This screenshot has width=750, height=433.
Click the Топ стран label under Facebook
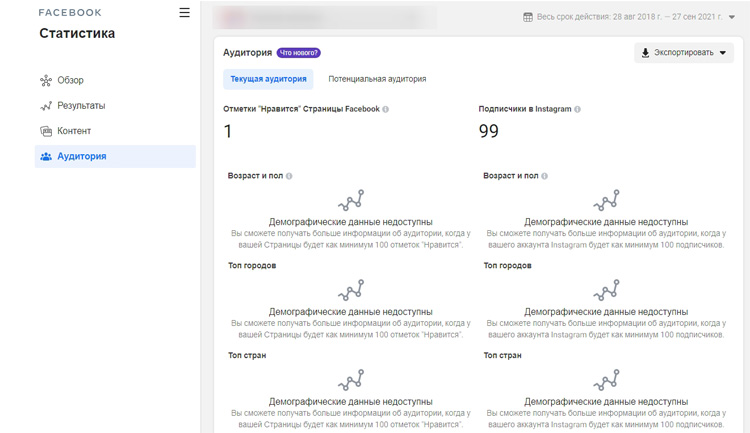pos(247,355)
